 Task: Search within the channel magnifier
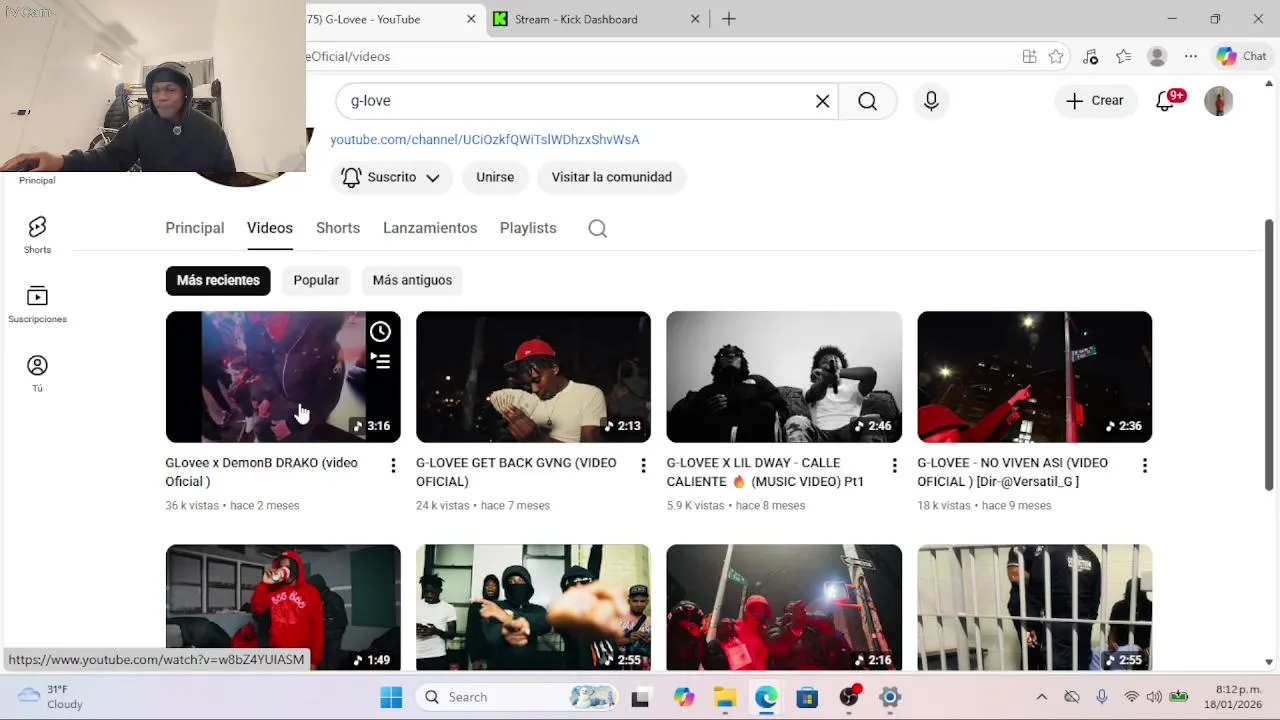[598, 228]
